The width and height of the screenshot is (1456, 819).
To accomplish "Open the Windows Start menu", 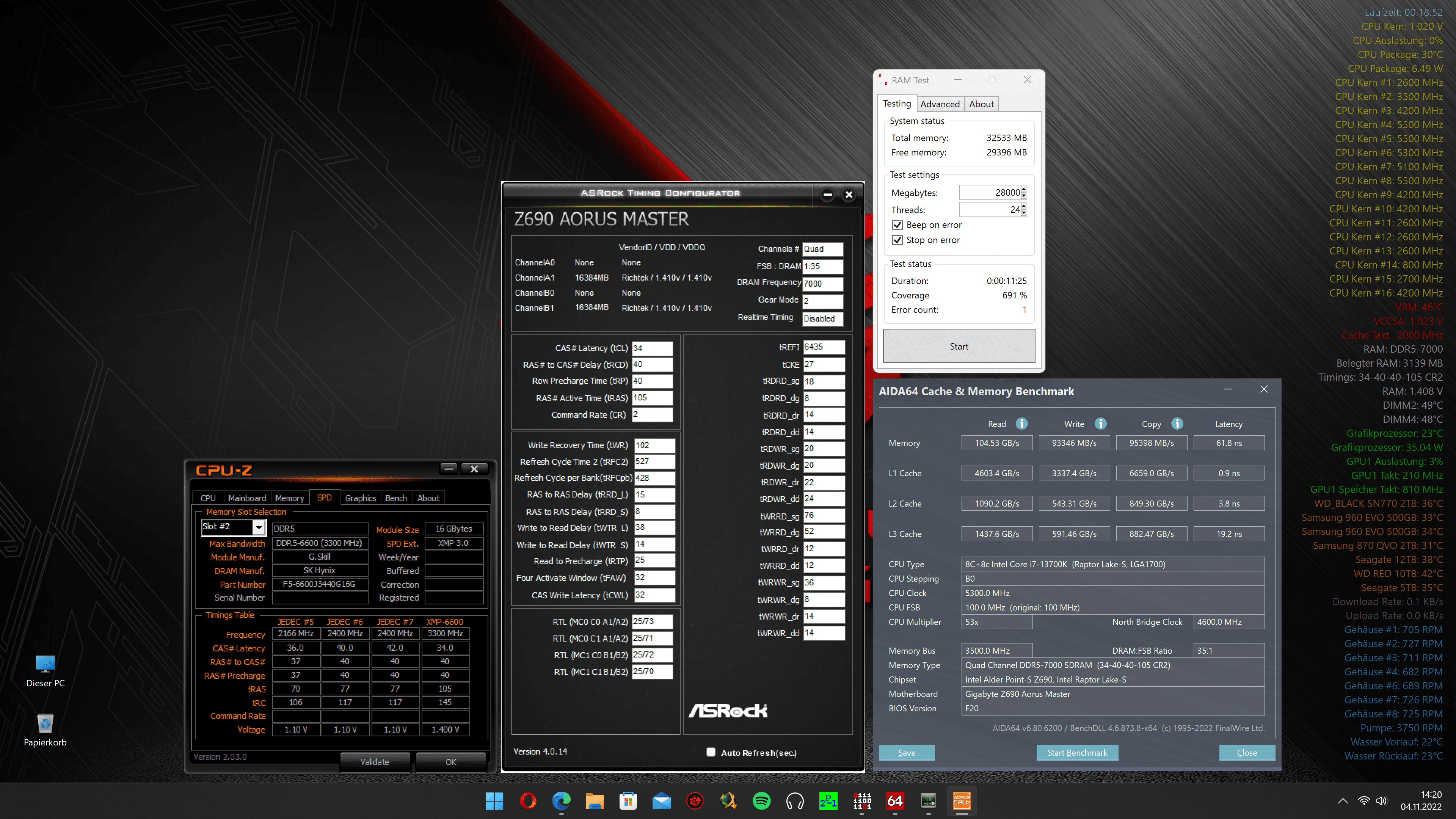I will click(x=494, y=801).
